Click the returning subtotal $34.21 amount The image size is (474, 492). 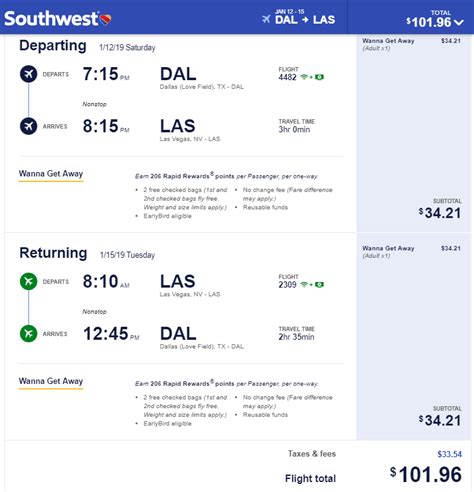(440, 421)
